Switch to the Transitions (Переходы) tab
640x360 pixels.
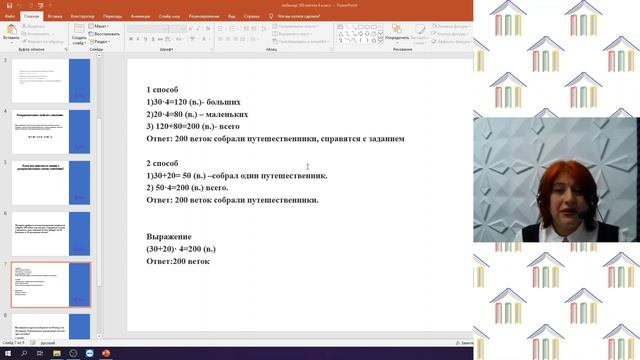coord(112,16)
